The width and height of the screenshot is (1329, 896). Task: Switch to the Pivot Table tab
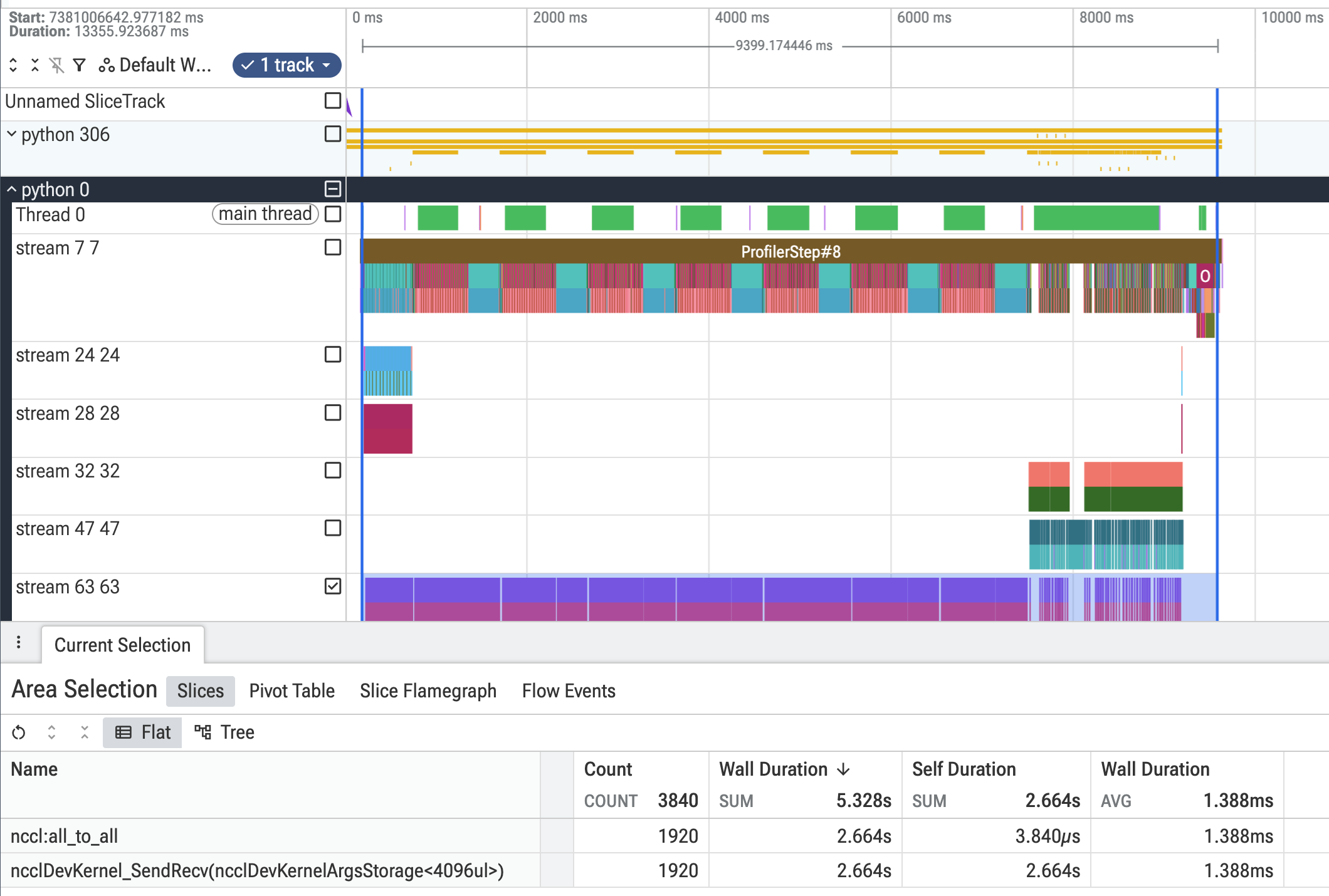pos(292,690)
